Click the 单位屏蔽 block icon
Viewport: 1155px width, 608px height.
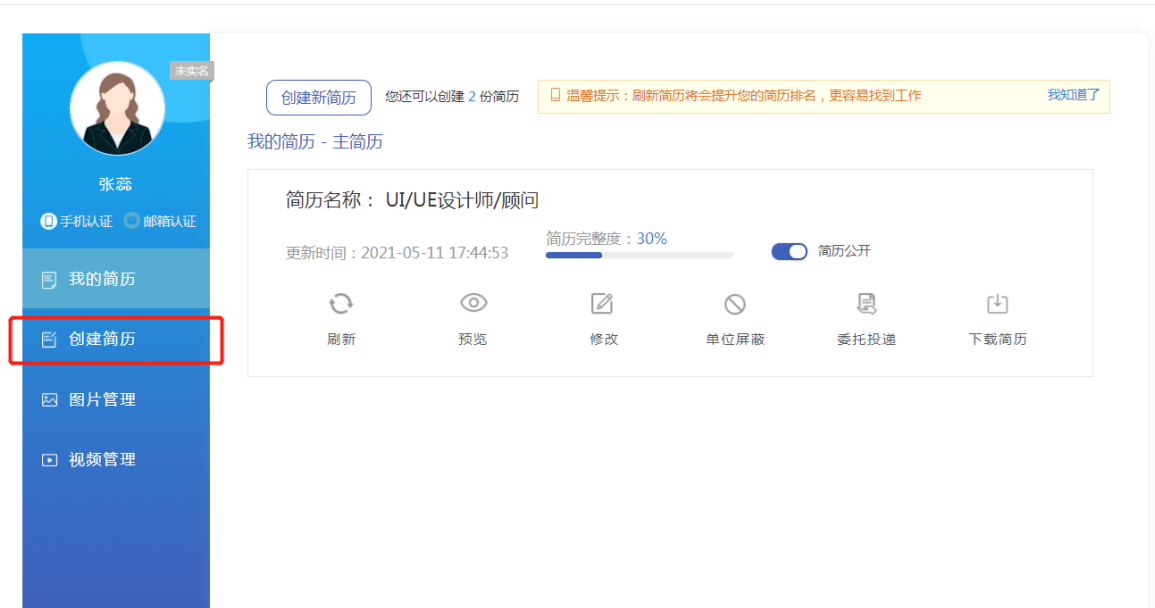pyautogui.click(x=735, y=305)
